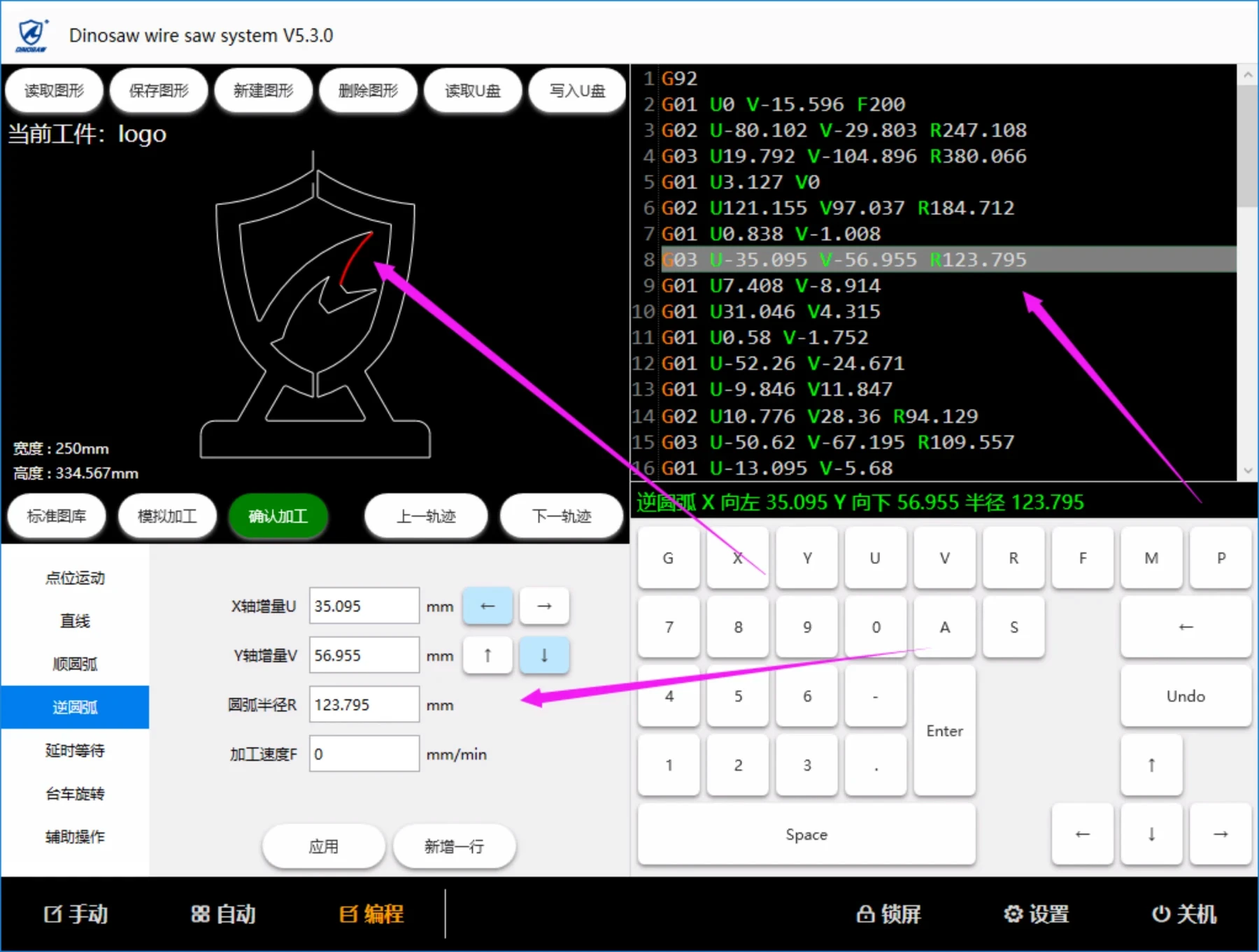
Task: Switch to the 自动 automatic mode tab
Action: [x=224, y=914]
